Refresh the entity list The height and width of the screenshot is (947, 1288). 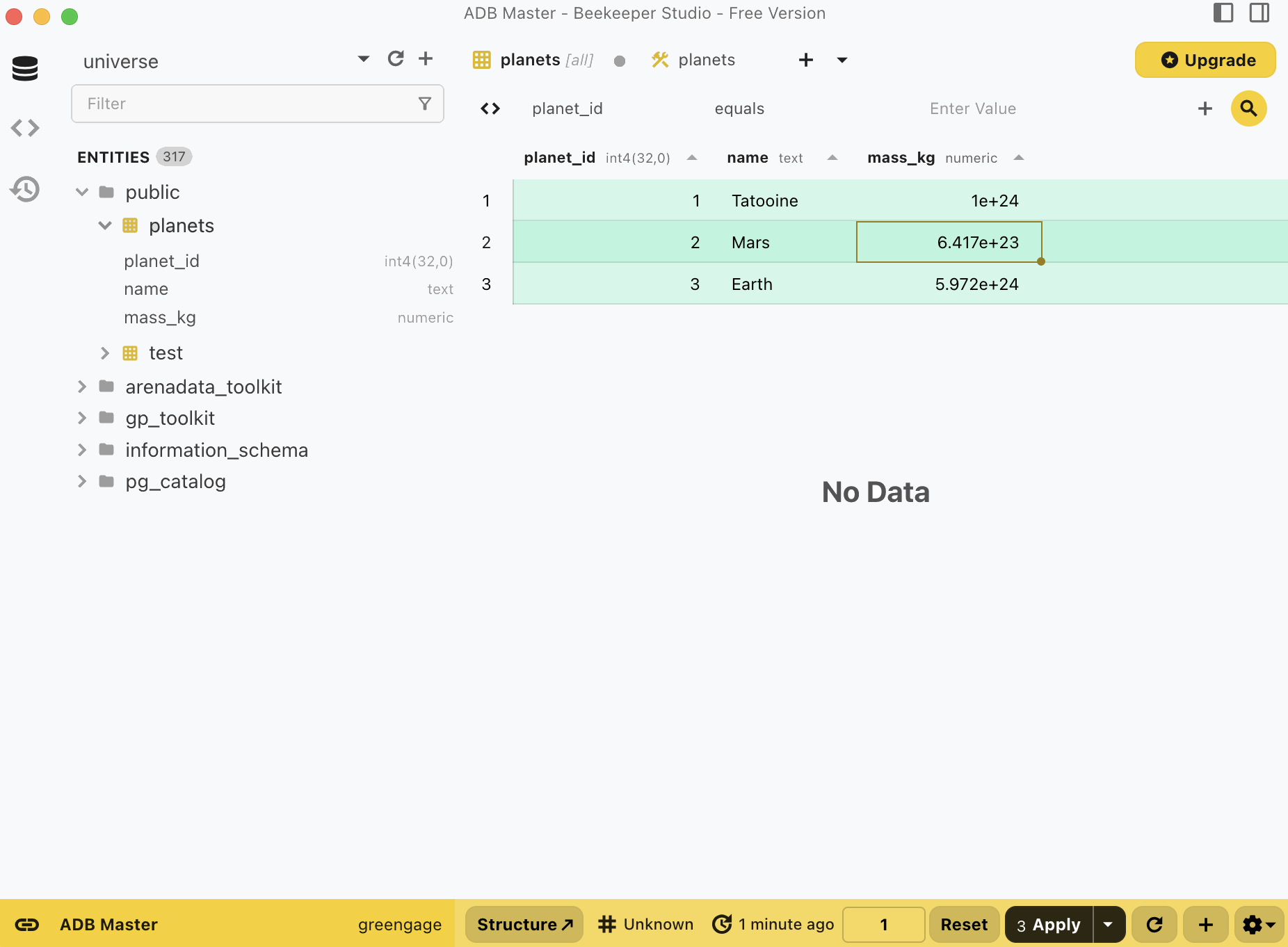pyautogui.click(x=396, y=59)
